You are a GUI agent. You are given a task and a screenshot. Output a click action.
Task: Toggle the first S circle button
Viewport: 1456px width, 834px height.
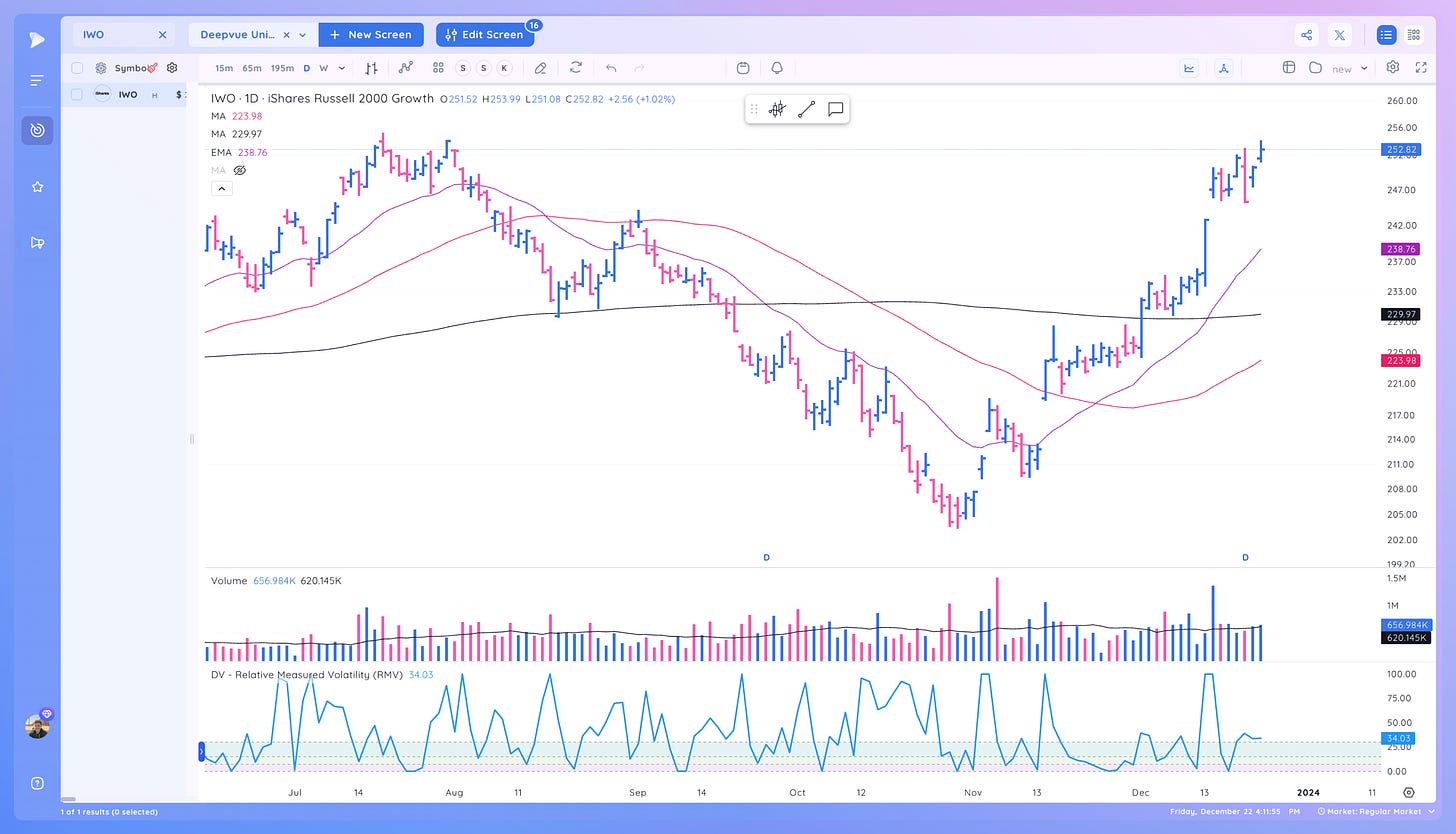tap(463, 68)
